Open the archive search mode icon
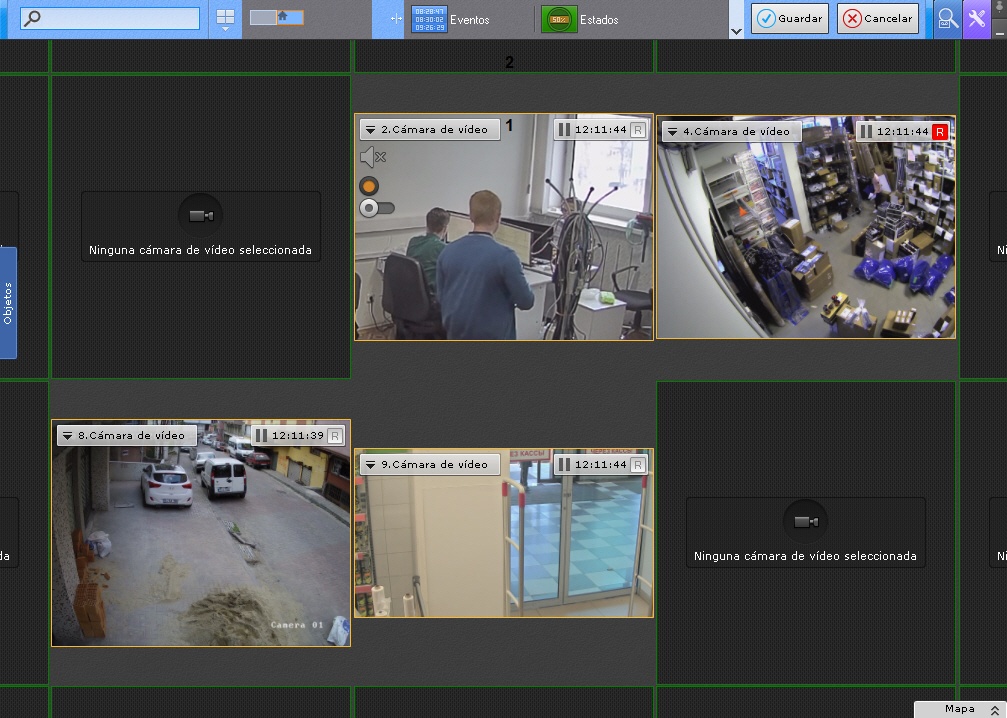 click(947, 19)
